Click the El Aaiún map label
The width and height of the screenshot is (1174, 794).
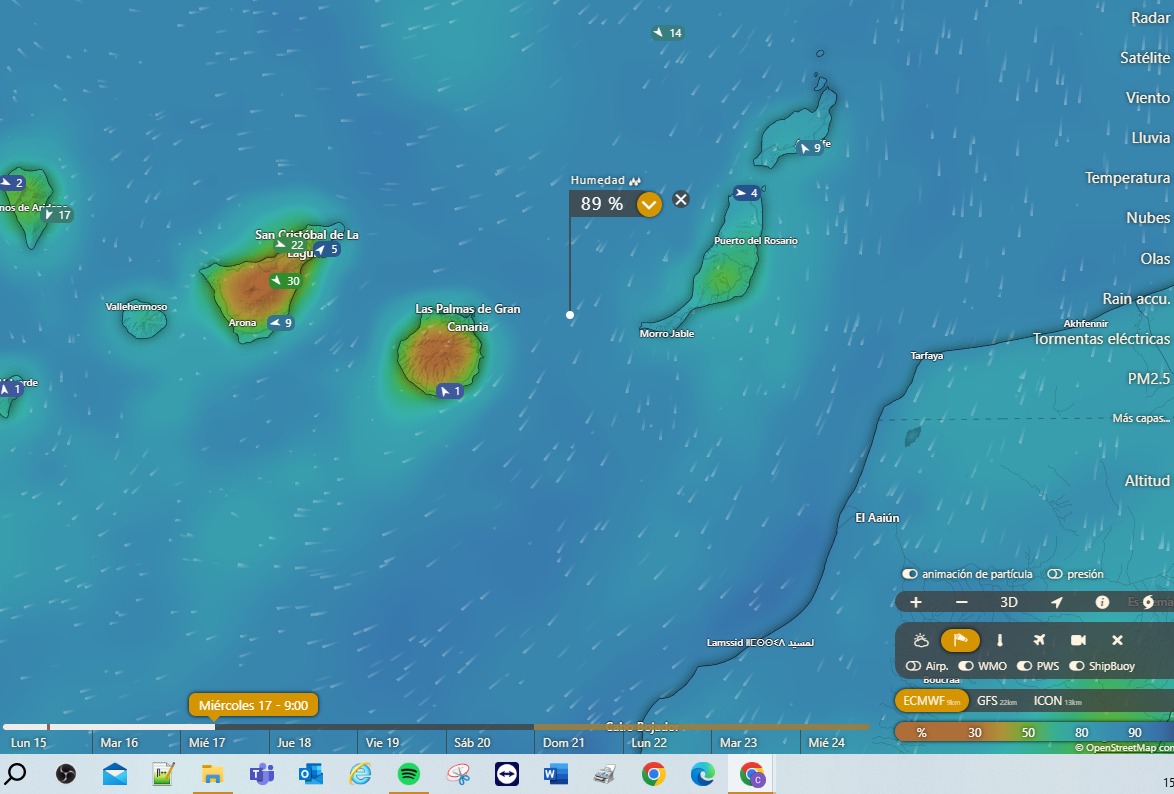click(877, 518)
